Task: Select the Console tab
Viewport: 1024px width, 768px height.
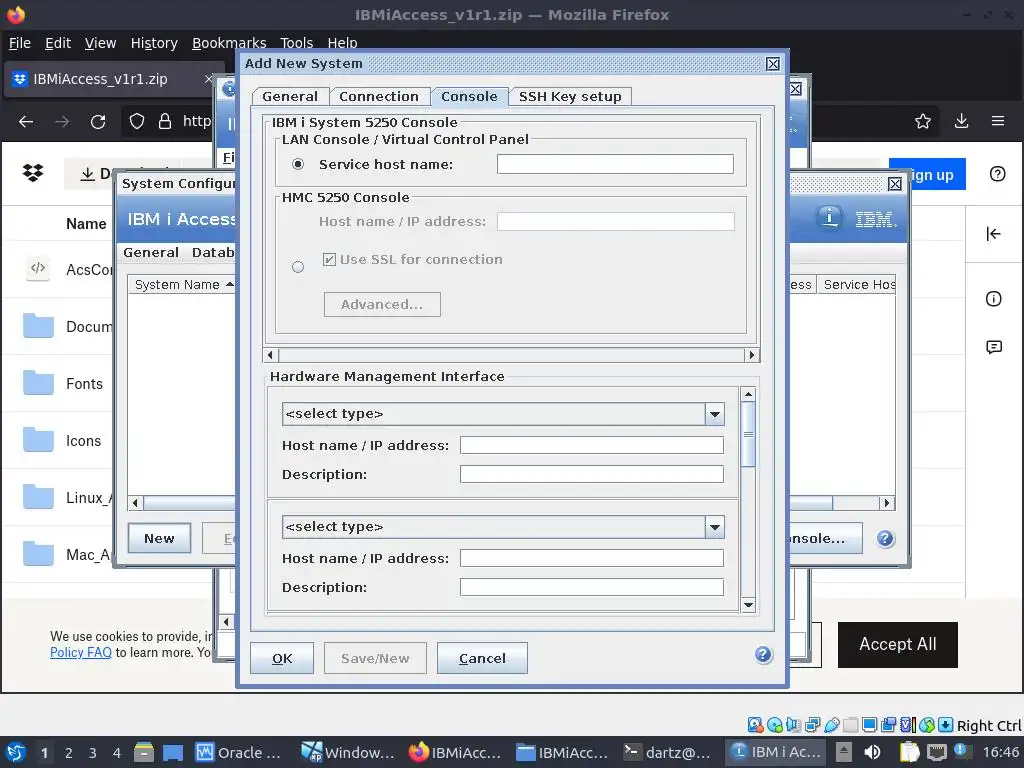Action: click(x=469, y=96)
